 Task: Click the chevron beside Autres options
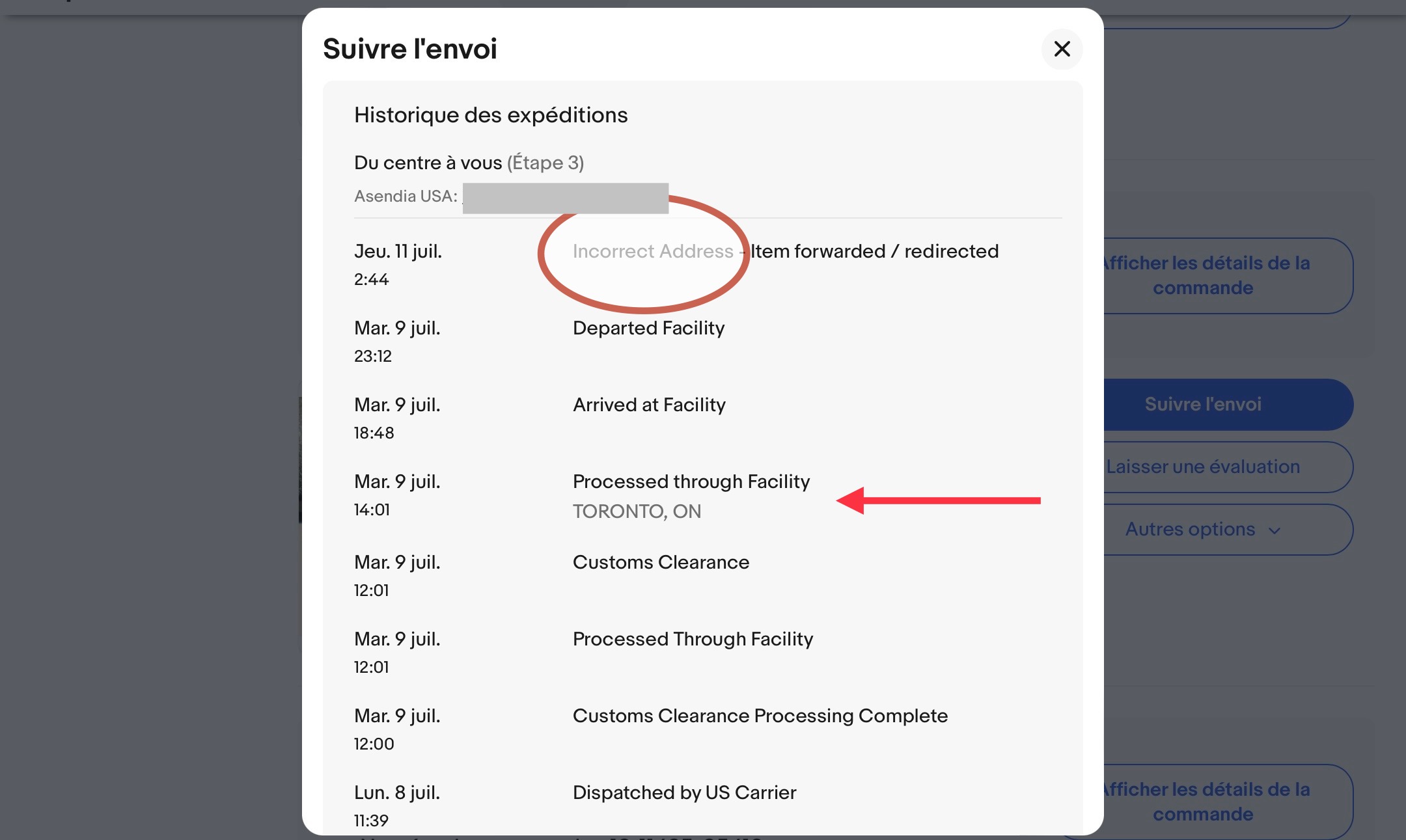pyautogui.click(x=1275, y=530)
